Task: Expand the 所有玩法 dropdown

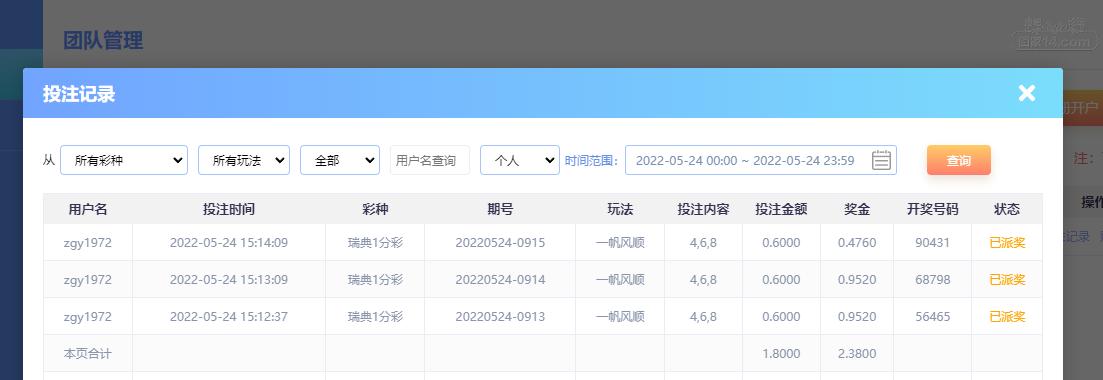Action: [243, 160]
